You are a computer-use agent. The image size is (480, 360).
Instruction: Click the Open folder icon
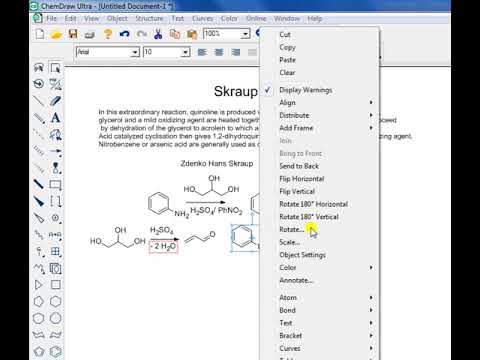(56, 34)
